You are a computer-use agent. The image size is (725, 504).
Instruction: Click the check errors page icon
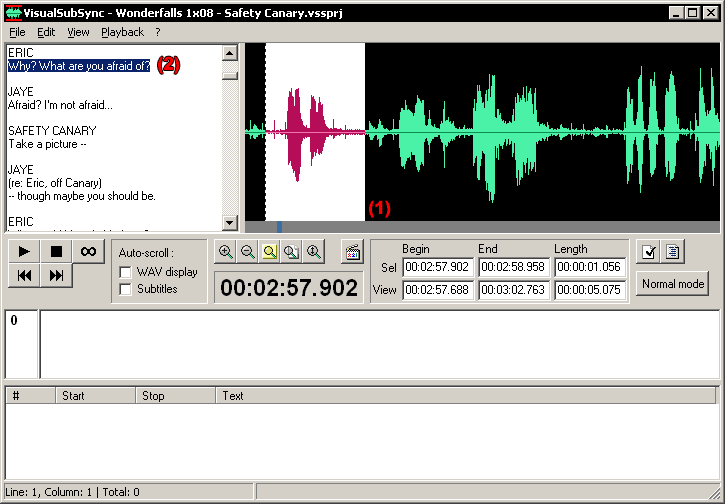(x=649, y=252)
